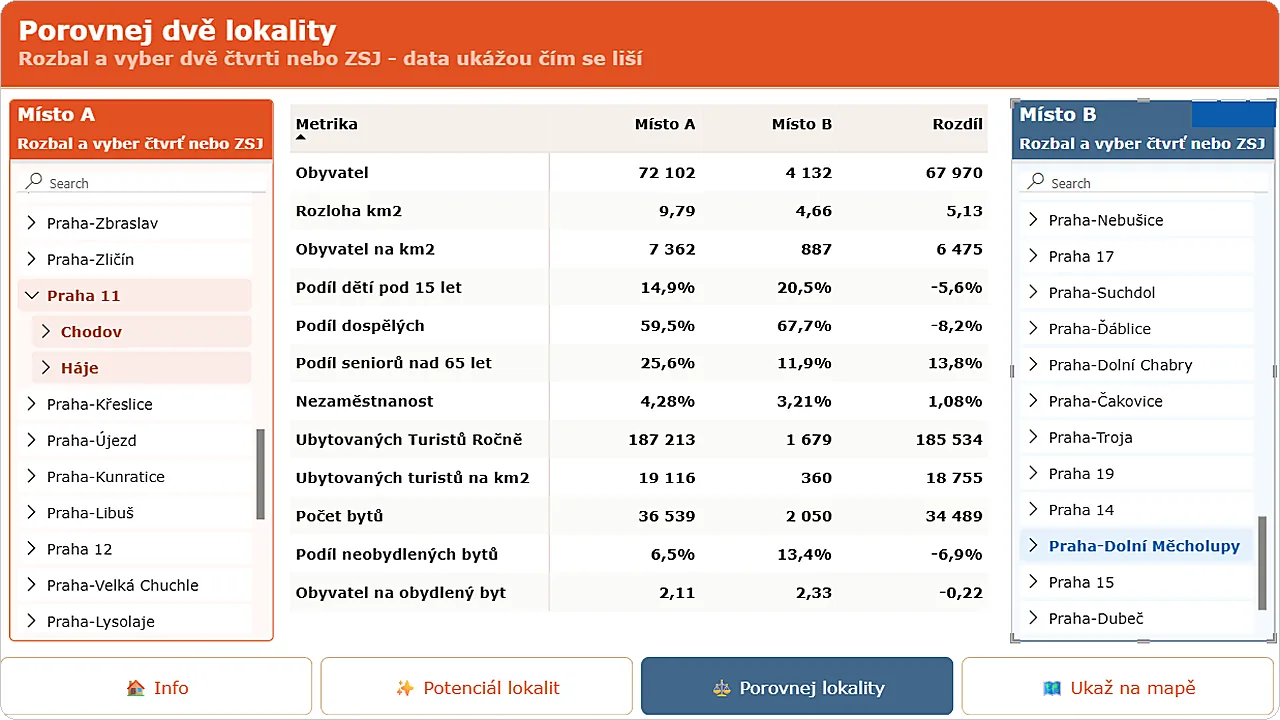Image resolution: width=1280 pixels, height=720 pixels.
Task: Click the scales icon on Porovnej lokality
Action: [x=722, y=688]
